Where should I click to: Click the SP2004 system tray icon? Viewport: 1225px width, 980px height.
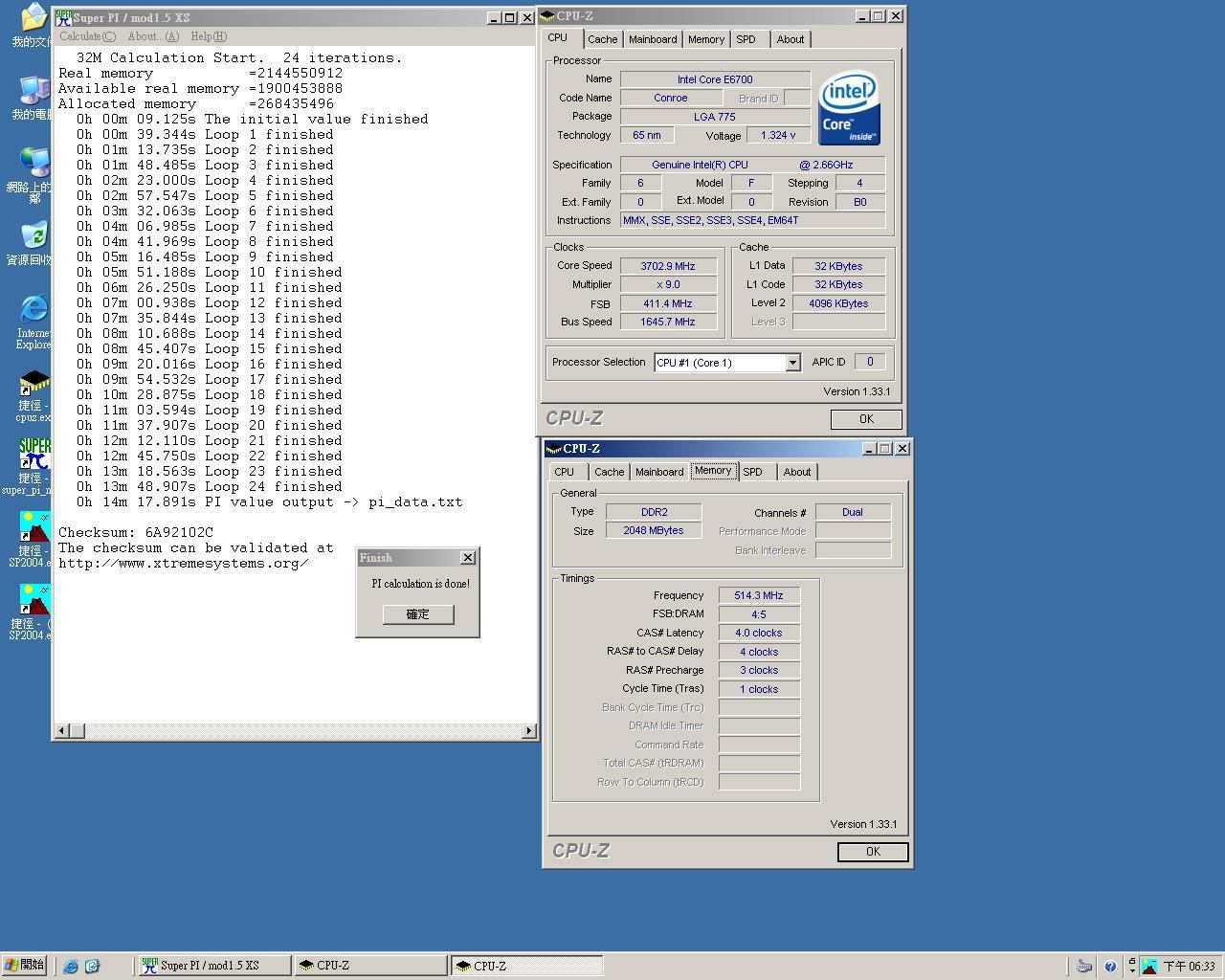(1149, 967)
